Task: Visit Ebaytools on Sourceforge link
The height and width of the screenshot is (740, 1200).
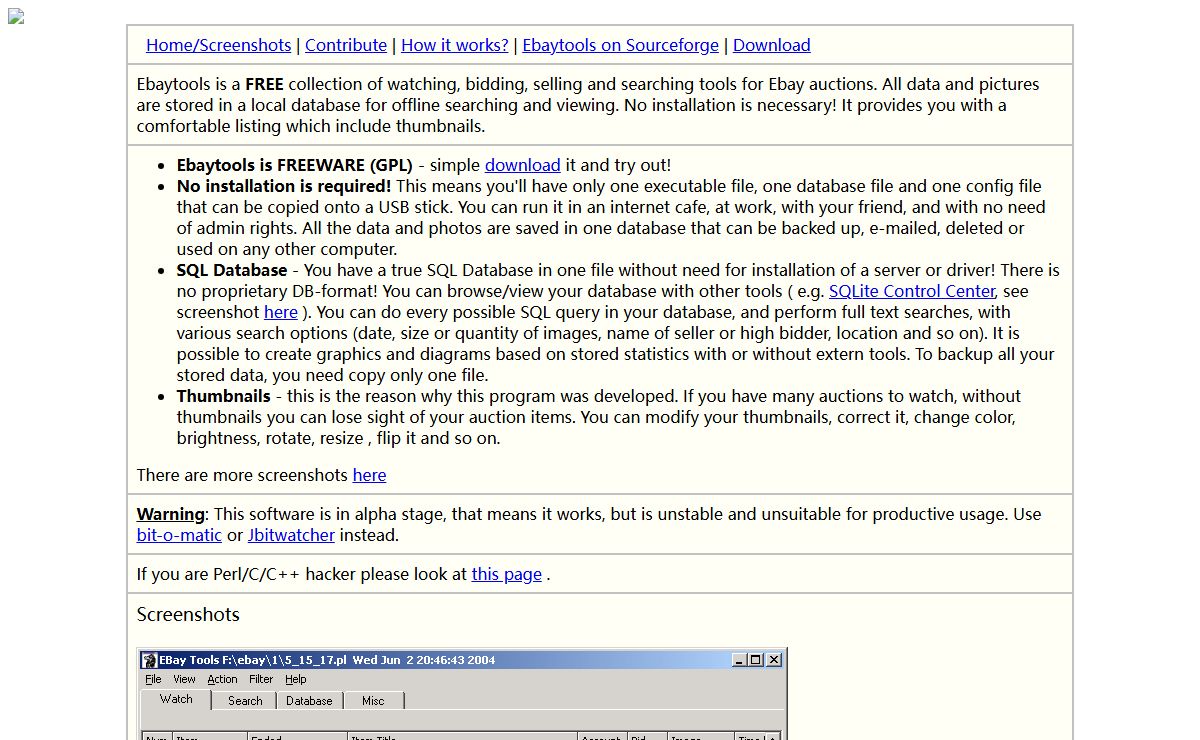Action: 620,45
